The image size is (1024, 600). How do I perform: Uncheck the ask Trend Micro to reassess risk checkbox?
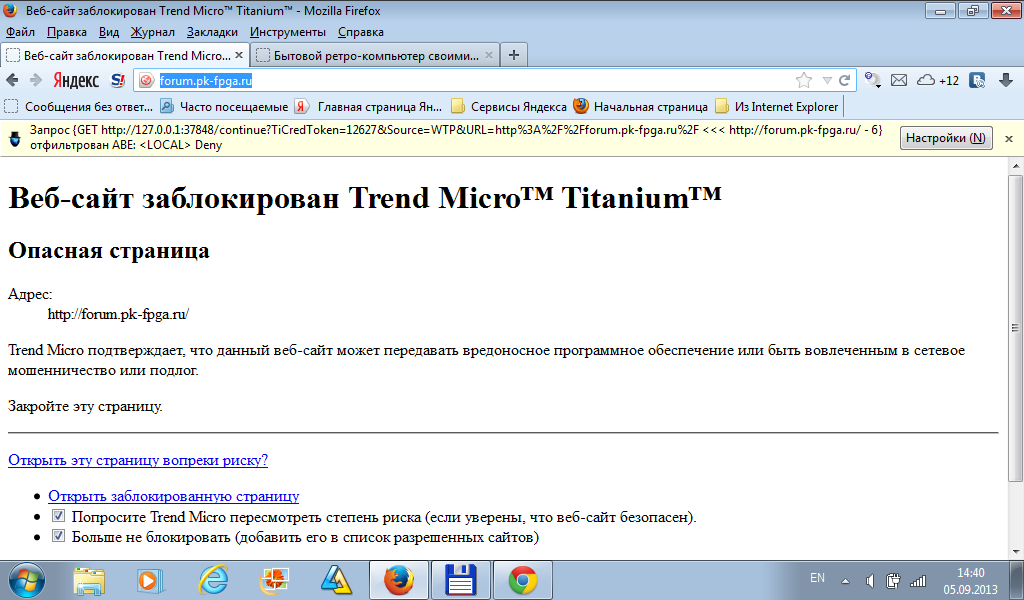pos(58,517)
